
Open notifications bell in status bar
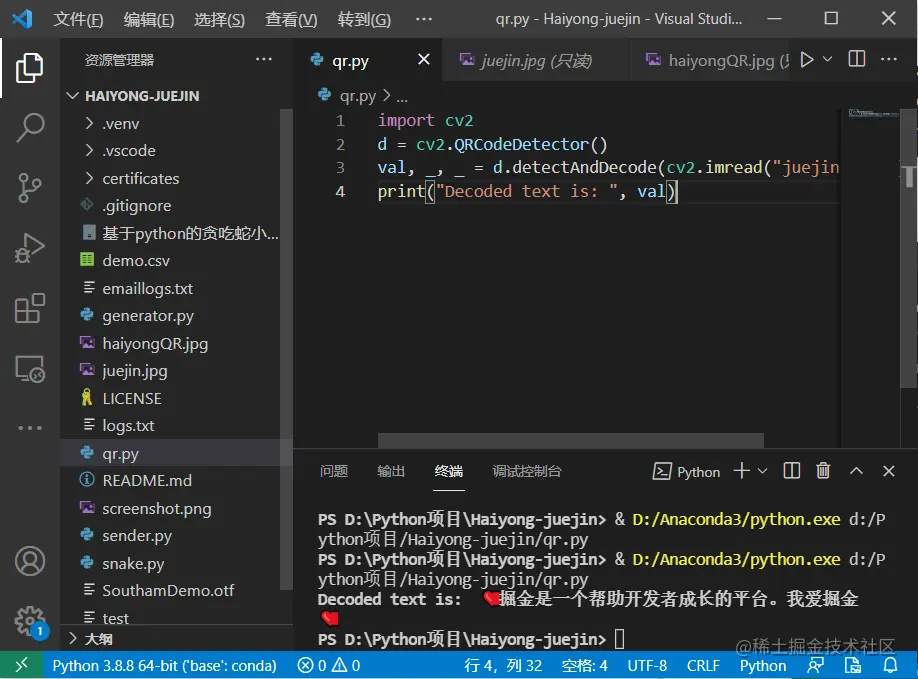[890, 666]
